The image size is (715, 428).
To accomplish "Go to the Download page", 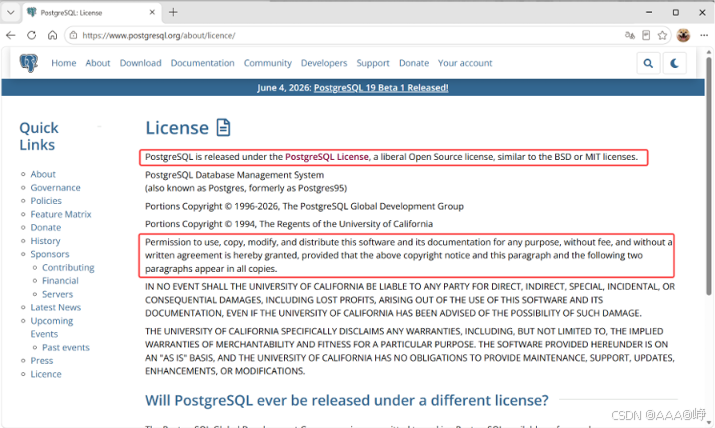I will click(140, 63).
